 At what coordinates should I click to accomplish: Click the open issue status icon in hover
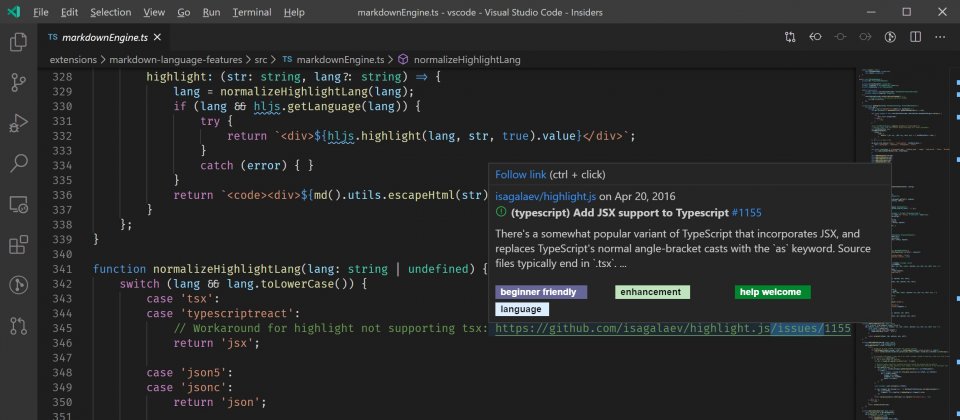[x=501, y=212]
